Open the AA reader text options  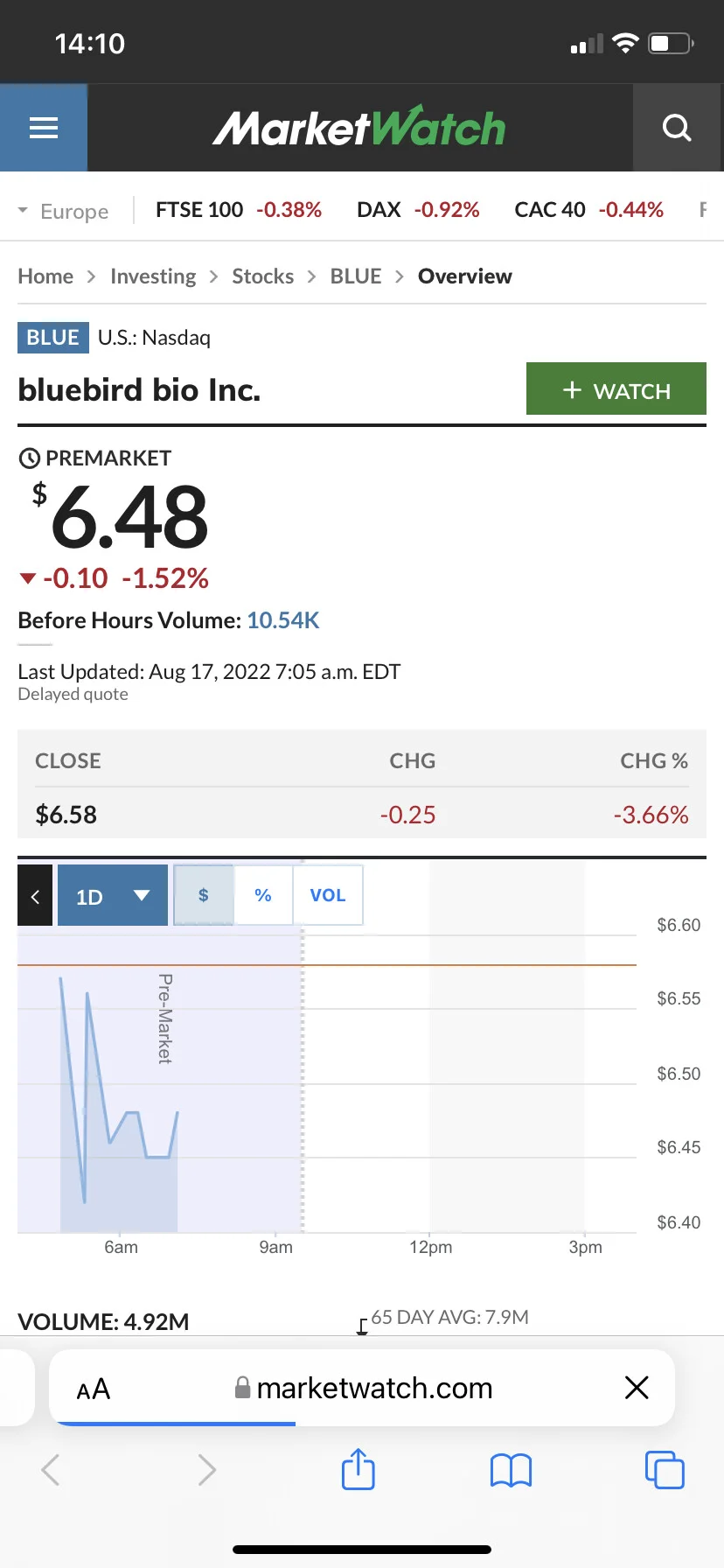click(94, 1389)
